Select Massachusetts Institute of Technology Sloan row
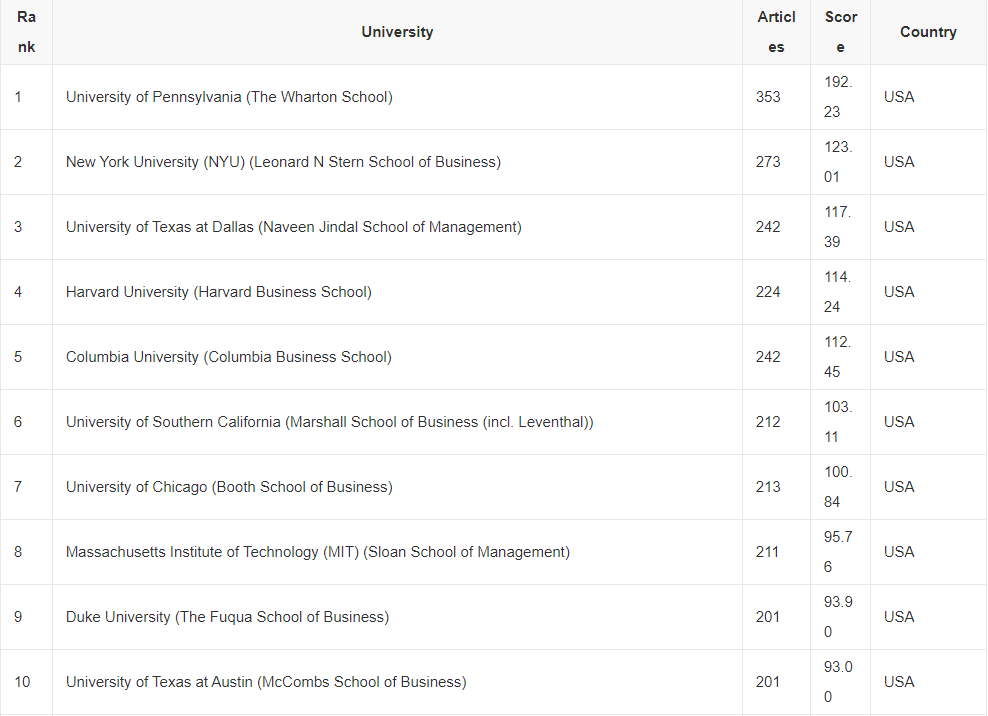 pos(317,552)
